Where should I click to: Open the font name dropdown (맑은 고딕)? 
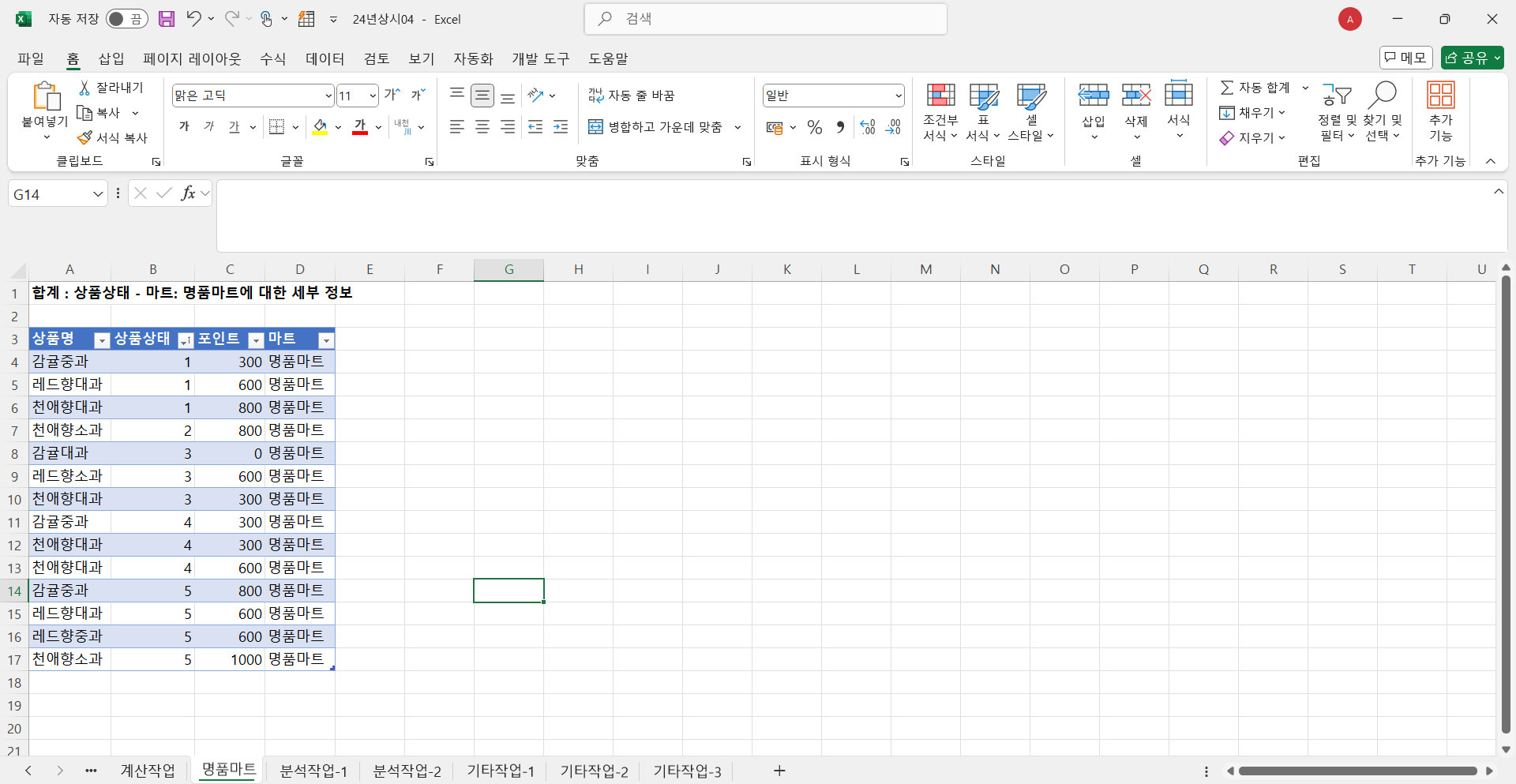coord(328,96)
